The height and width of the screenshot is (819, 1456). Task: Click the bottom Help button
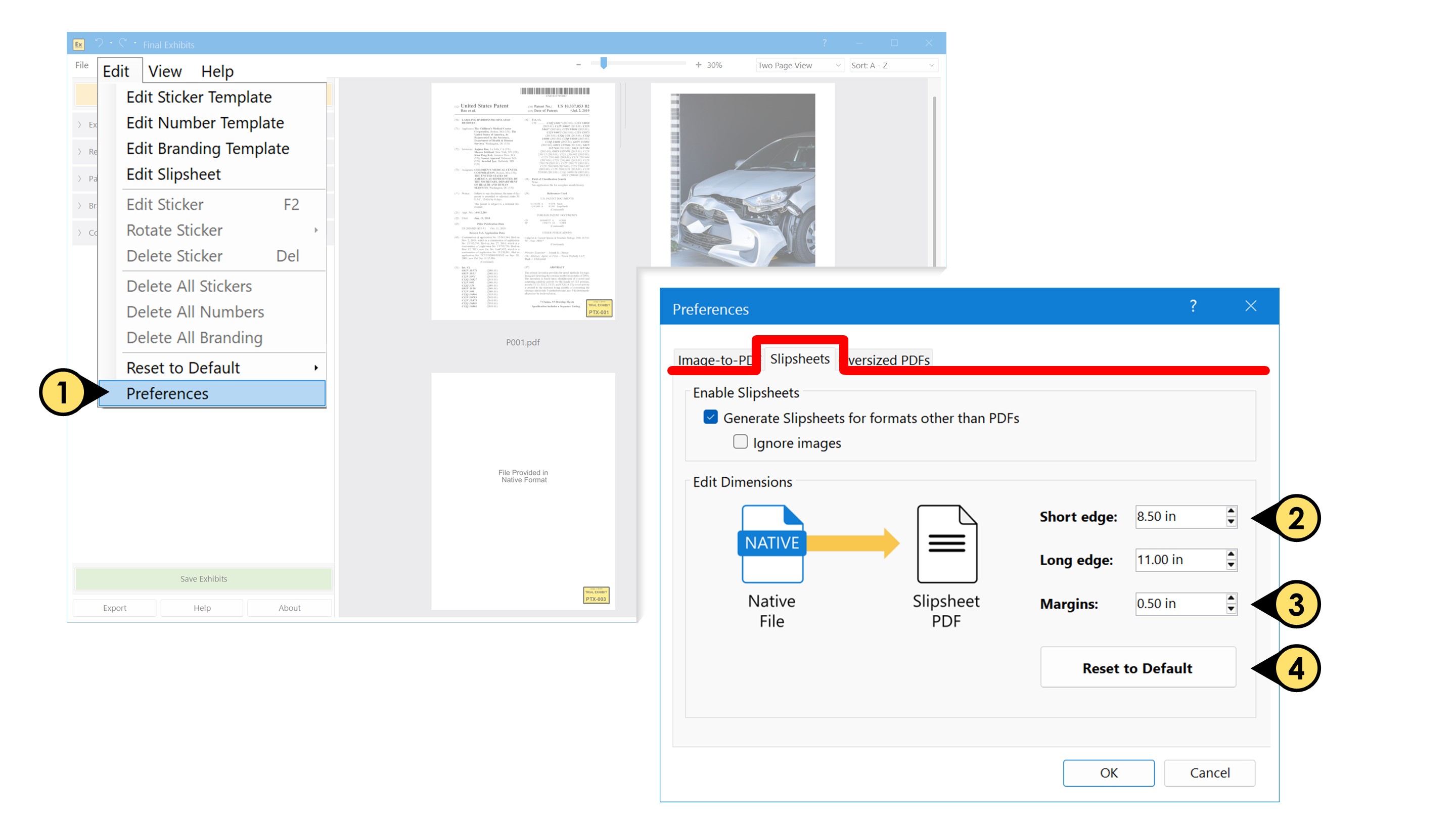(x=202, y=608)
